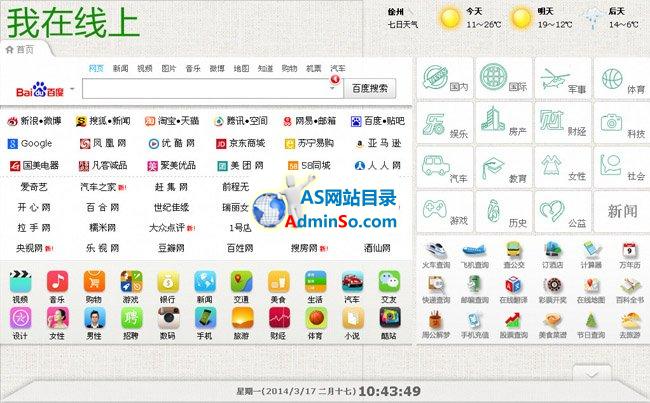This screenshot has height=403, width=650.
Task: Open the 科技 technology camera tile
Action: pyautogui.click(x=622, y=123)
